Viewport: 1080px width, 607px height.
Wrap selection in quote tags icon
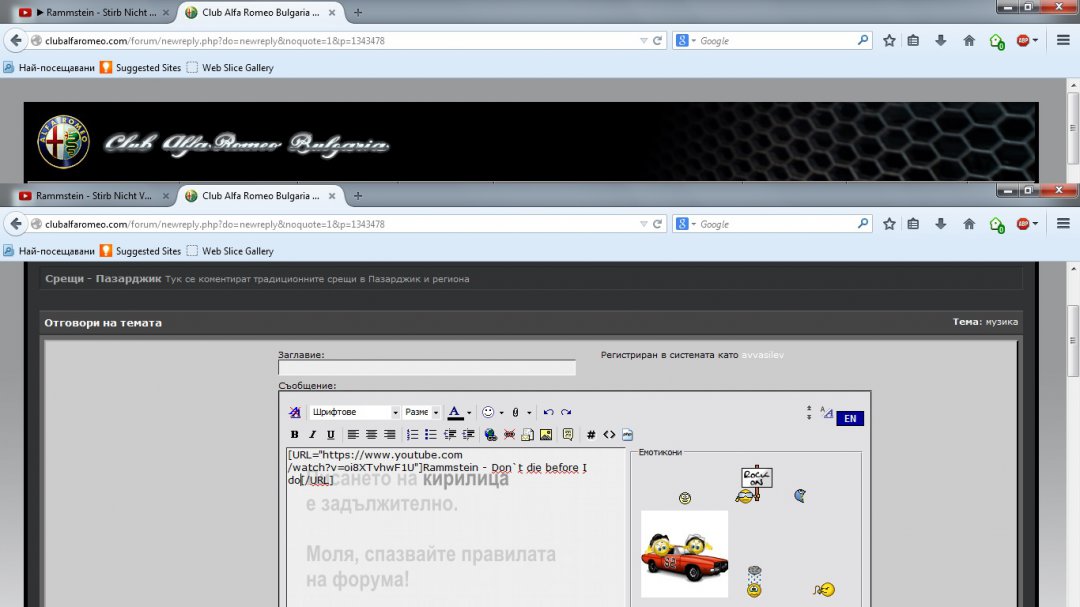tap(568, 435)
